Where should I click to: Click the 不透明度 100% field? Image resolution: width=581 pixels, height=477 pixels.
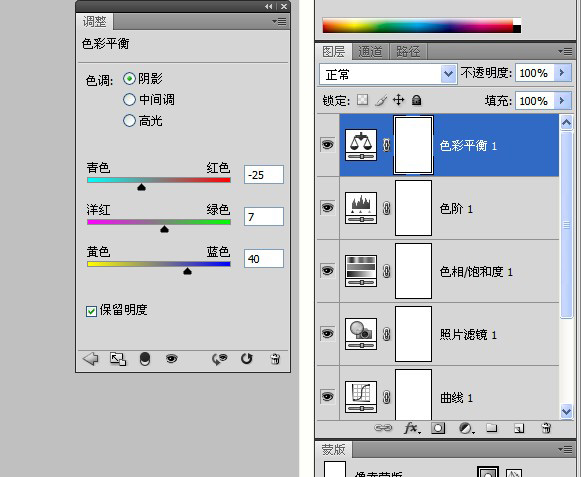pos(535,73)
